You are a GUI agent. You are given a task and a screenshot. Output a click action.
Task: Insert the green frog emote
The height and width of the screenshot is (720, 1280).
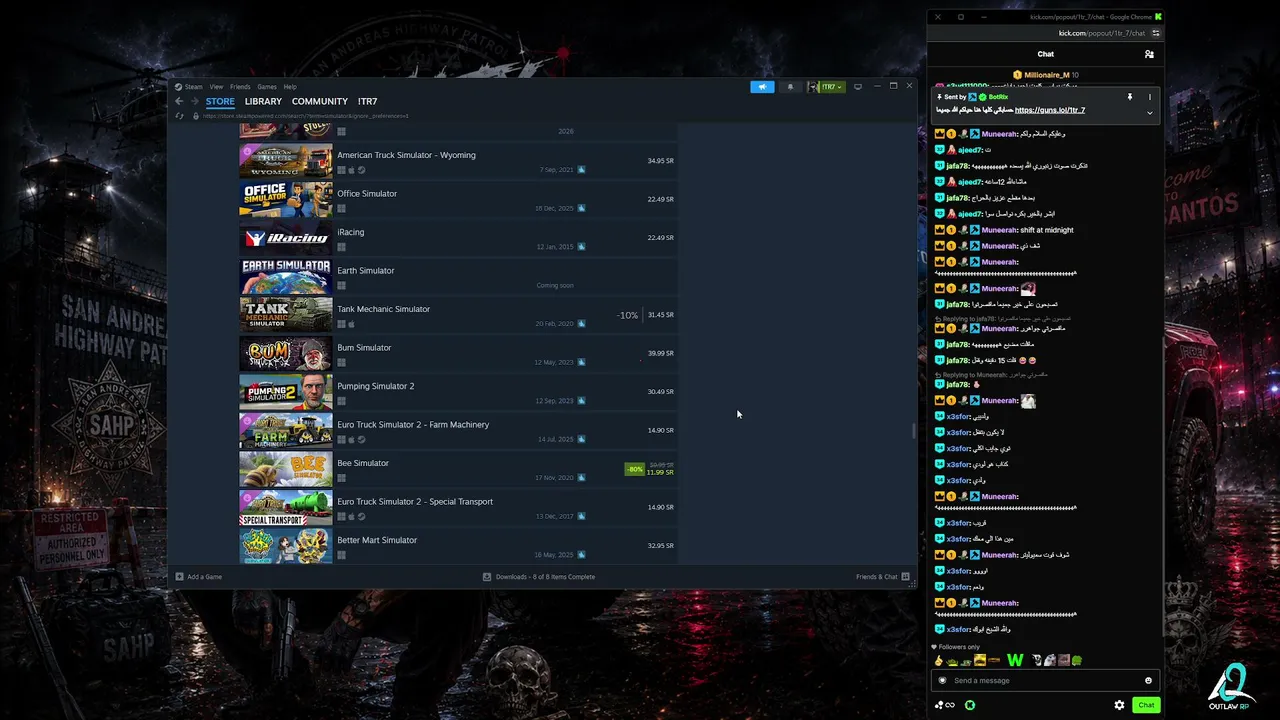pos(1077,661)
